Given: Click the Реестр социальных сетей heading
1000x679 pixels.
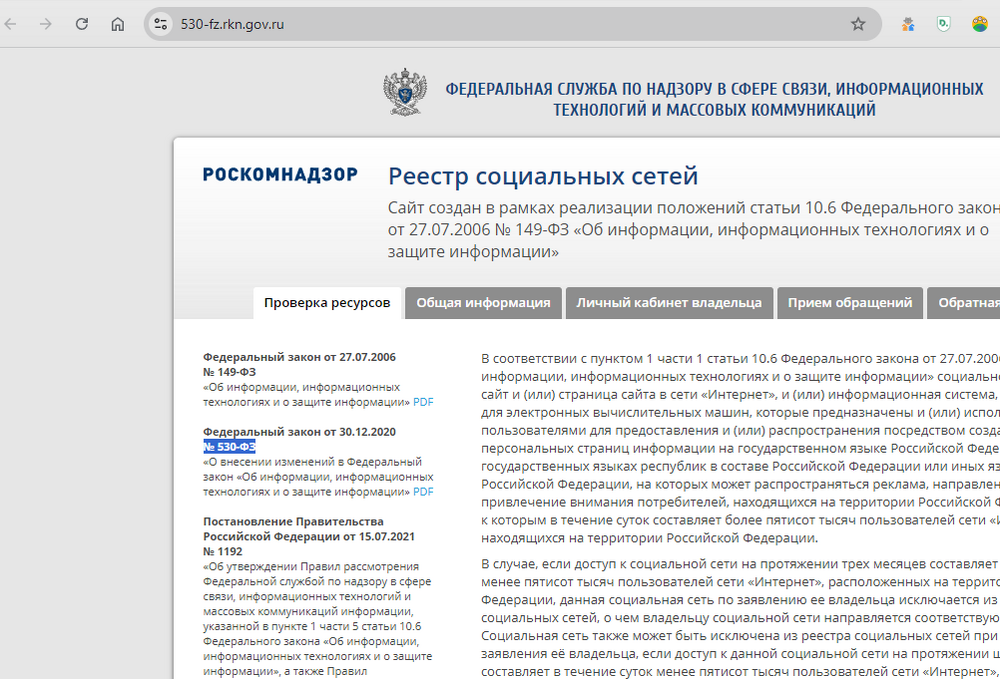Looking at the screenshot, I should [543, 176].
